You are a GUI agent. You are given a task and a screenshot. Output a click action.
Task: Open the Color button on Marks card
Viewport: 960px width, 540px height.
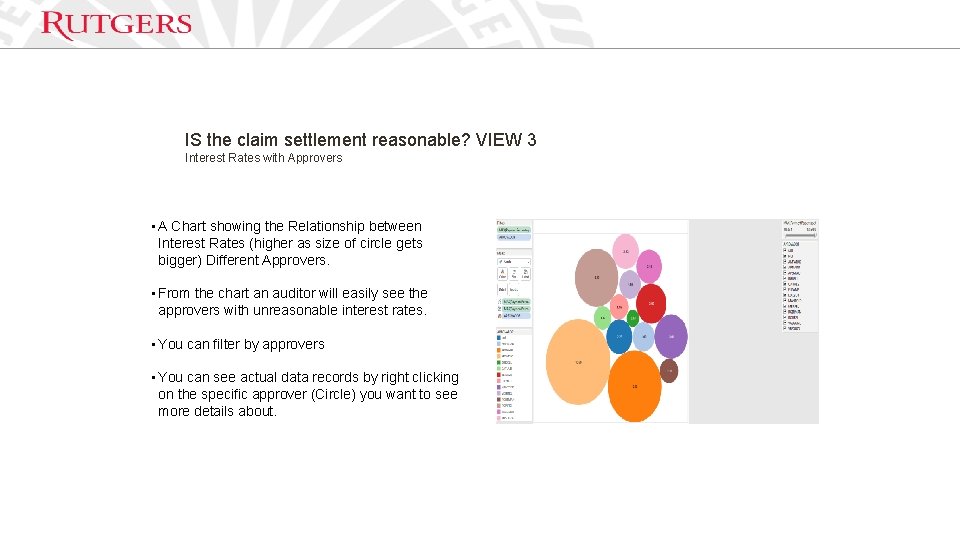(x=502, y=274)
